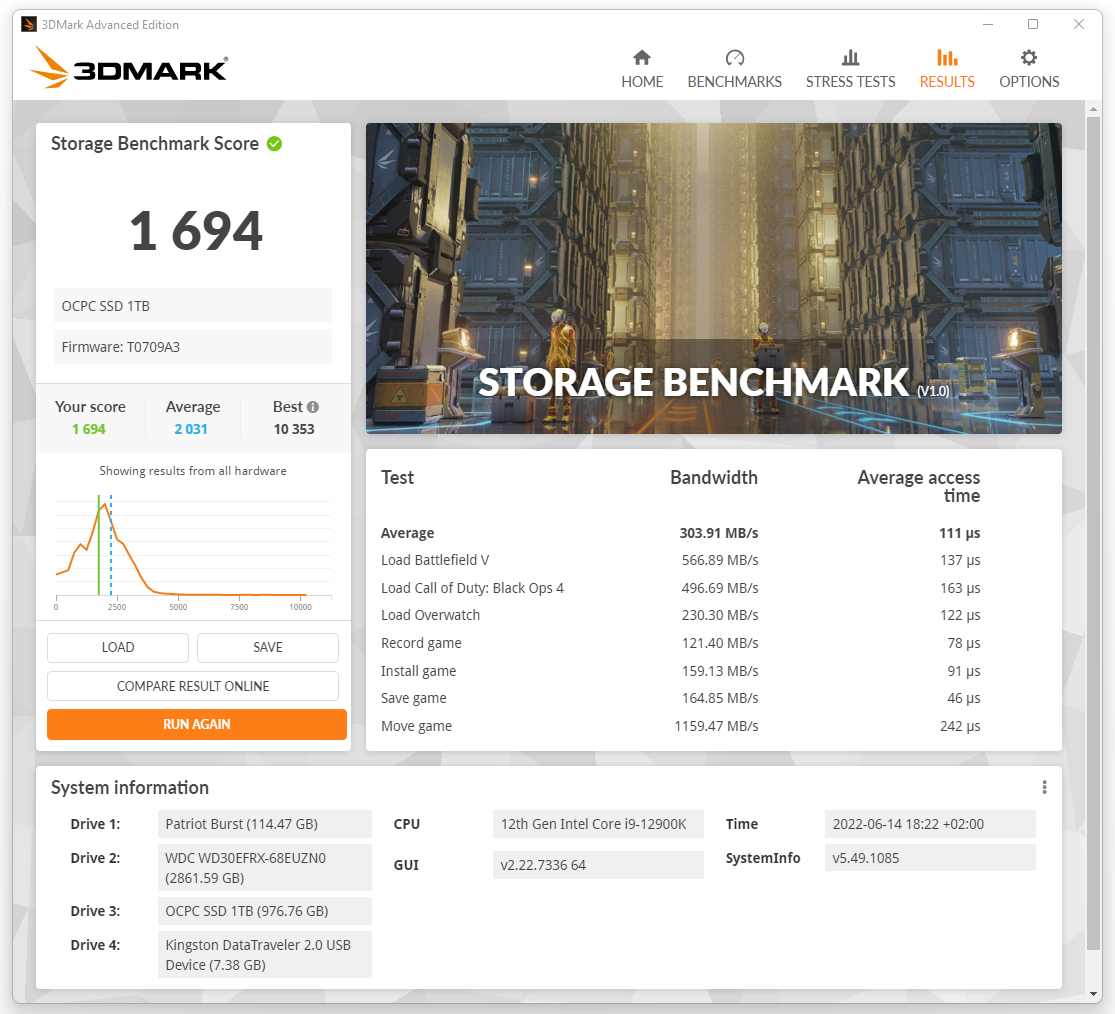Click the SAVE button
Screen dimensions: 1115x1014
click(268, 648)
